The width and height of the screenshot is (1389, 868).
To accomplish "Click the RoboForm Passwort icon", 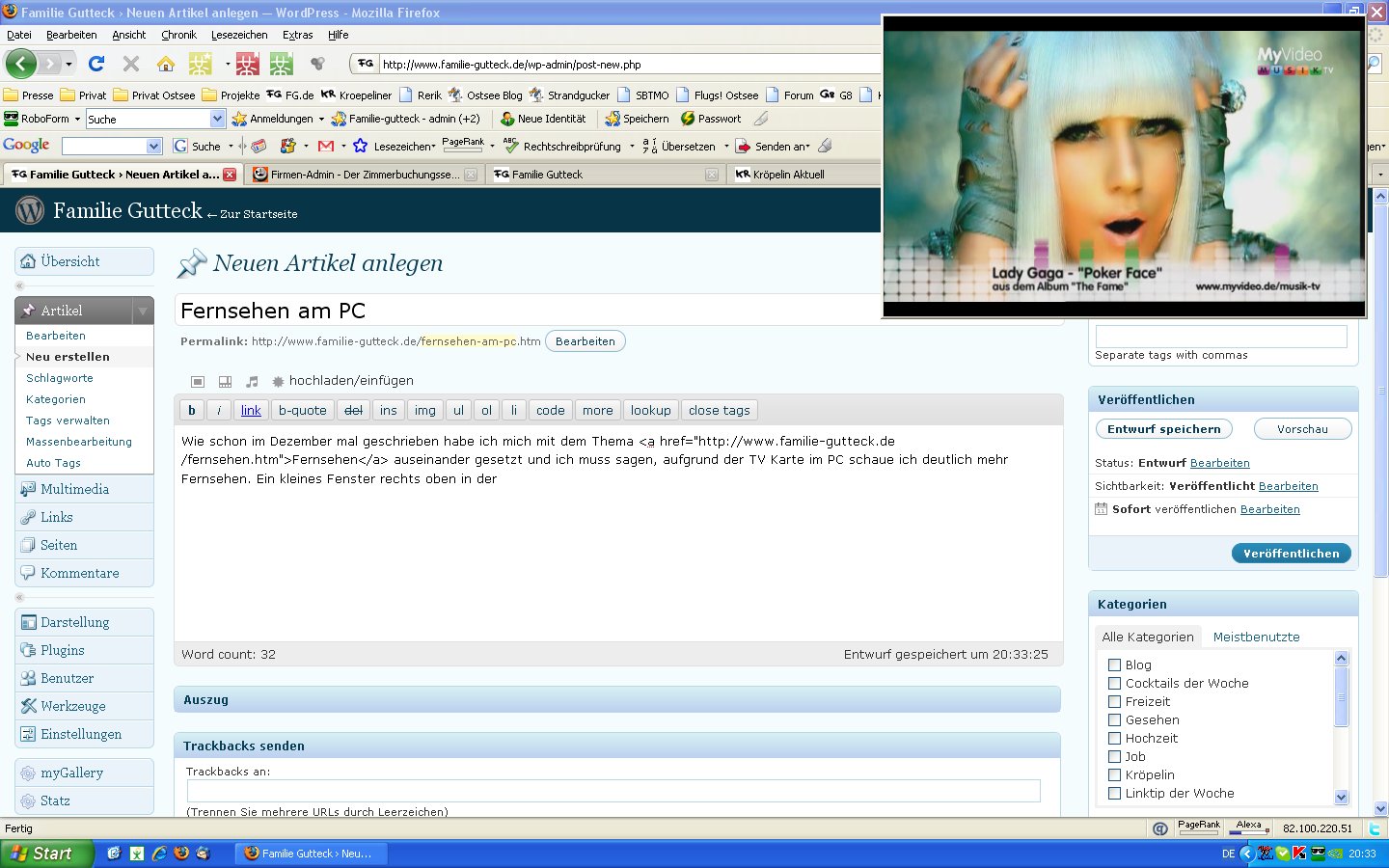I will click(688, 119).
